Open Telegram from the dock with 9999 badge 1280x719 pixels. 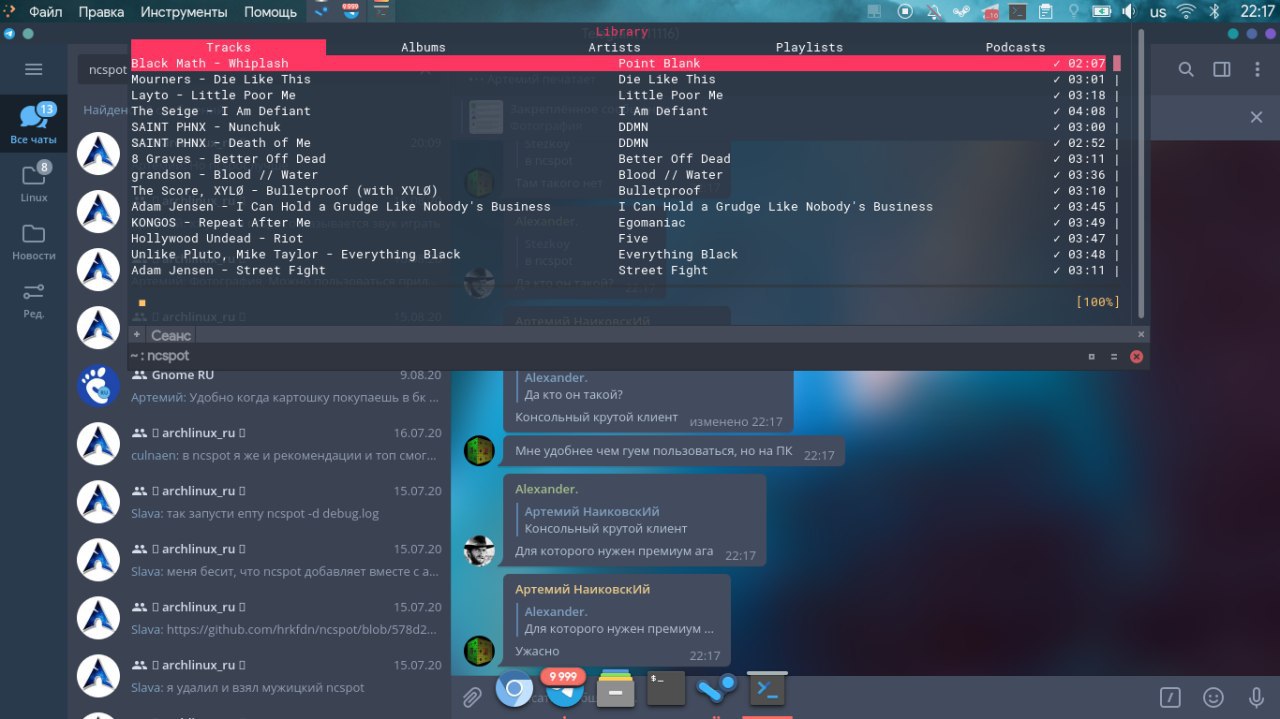click(x=566, y=688)
